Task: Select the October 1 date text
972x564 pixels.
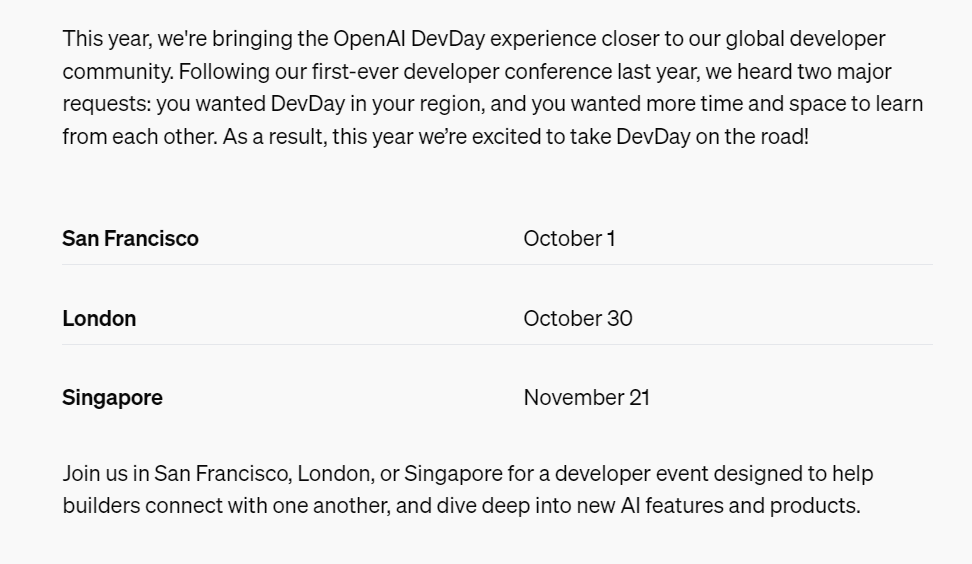Action: point(569,239)
